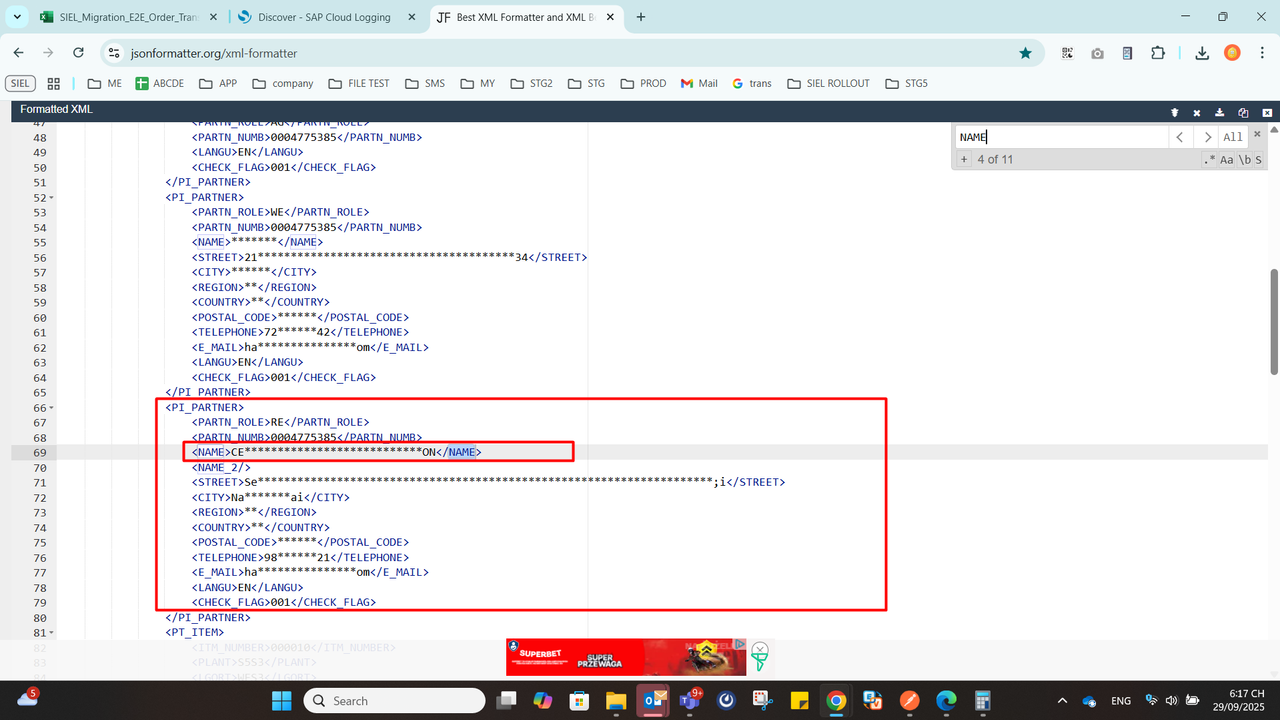The image size is (1280, 720).
Task: Copy the formatted XML via header icon
Action: point(1243,112)
